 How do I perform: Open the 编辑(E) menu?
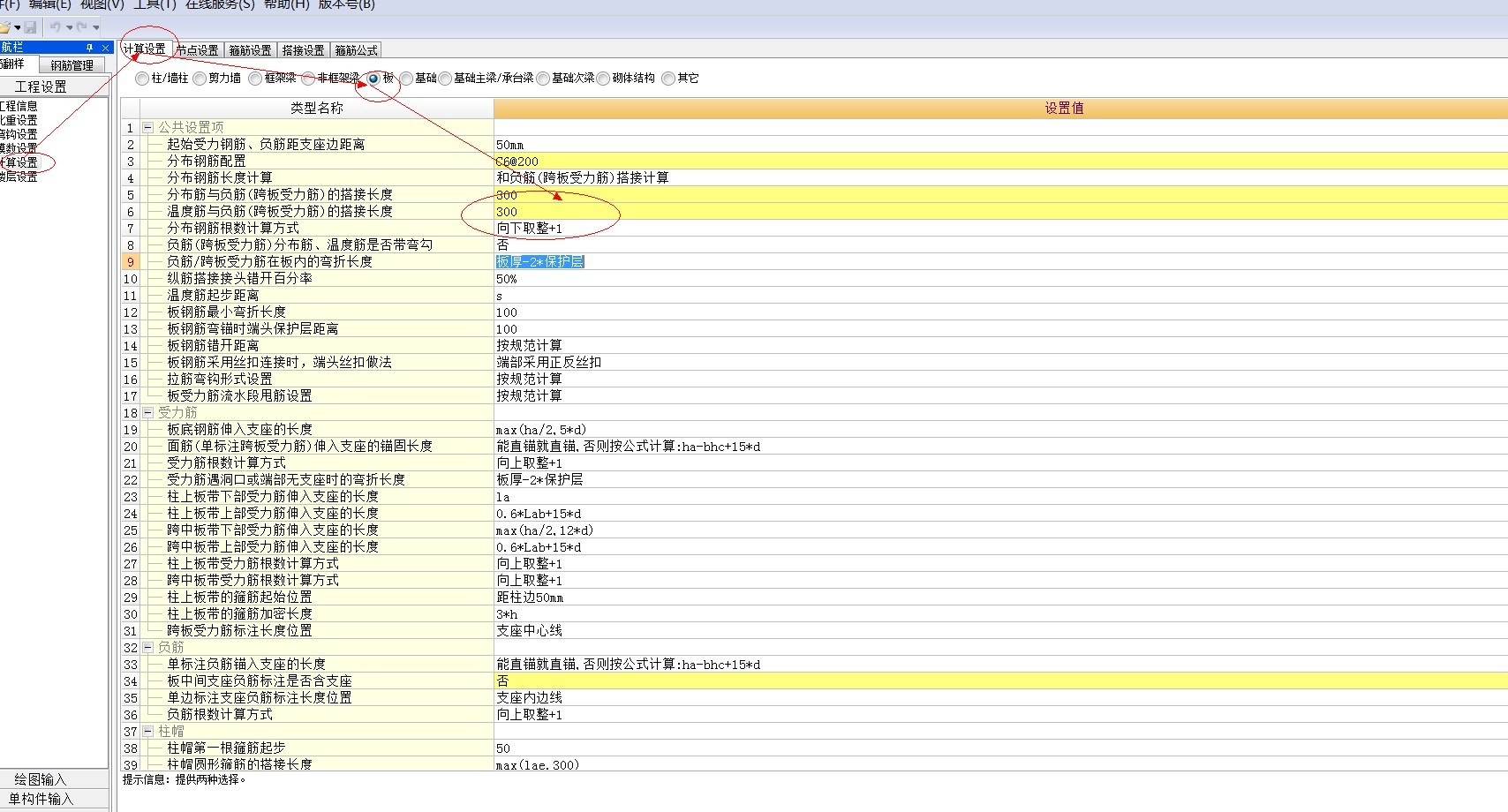50,4
